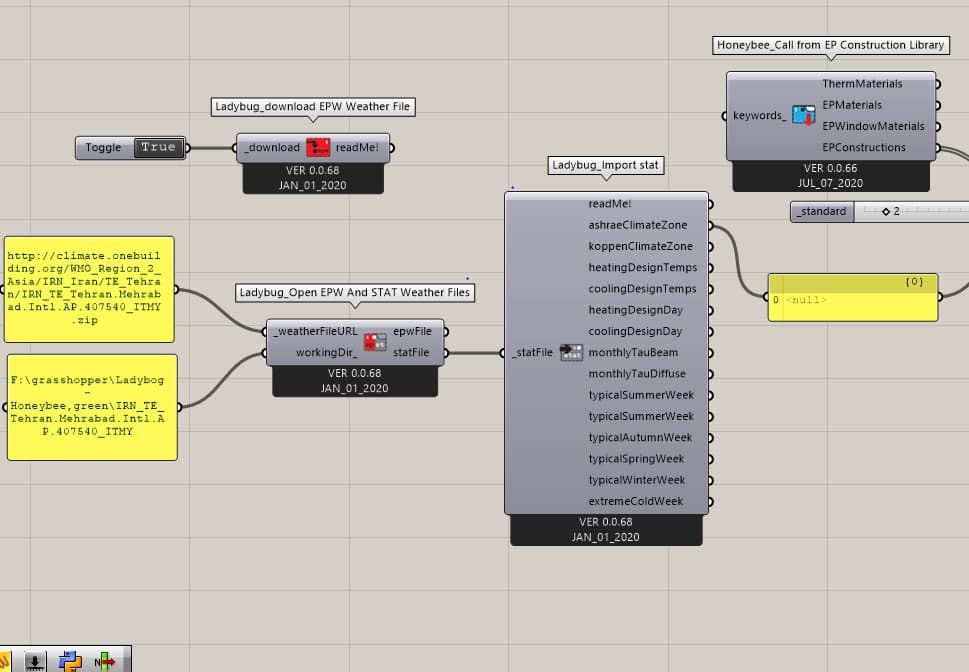Click the "heatingDesignDay" output text
Screen dimensions: 969x672
[x=635, y=310]
